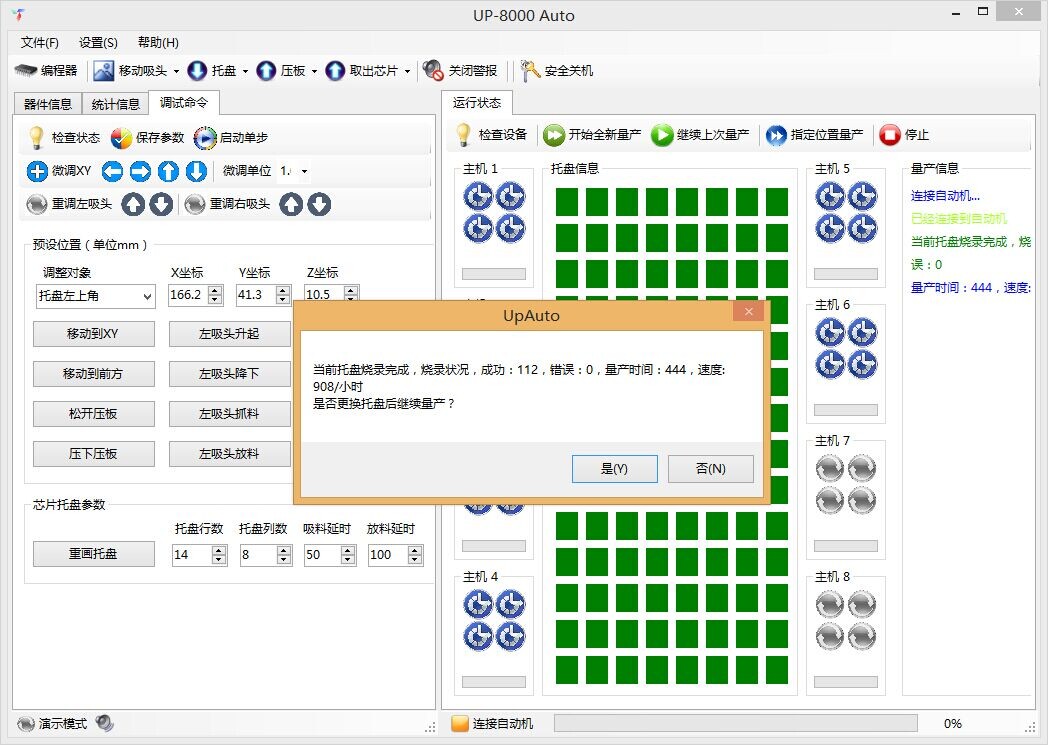Screen dimensions: 1048x745
Task: Click 开始全新量产 start new production
Action: (x=554, y=135)
